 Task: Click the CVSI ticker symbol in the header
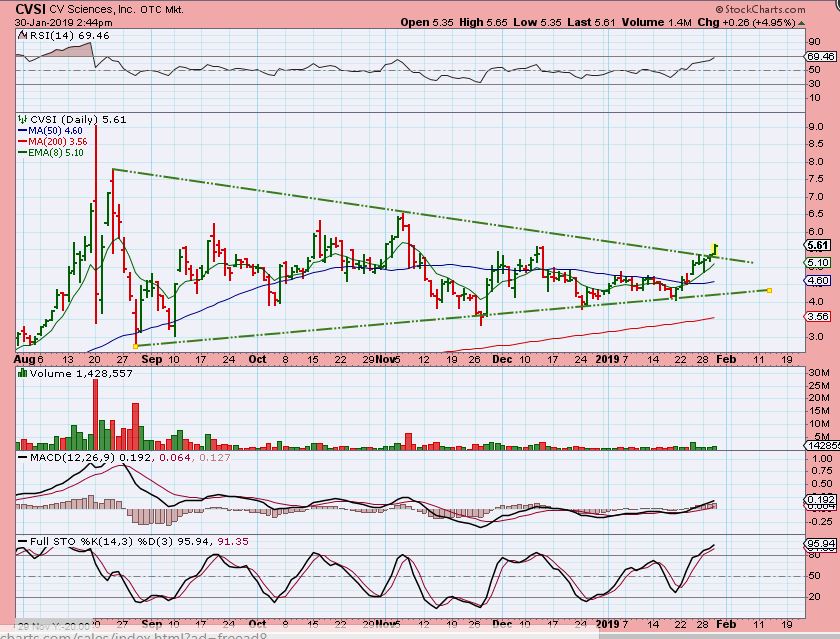coord(31,9)
